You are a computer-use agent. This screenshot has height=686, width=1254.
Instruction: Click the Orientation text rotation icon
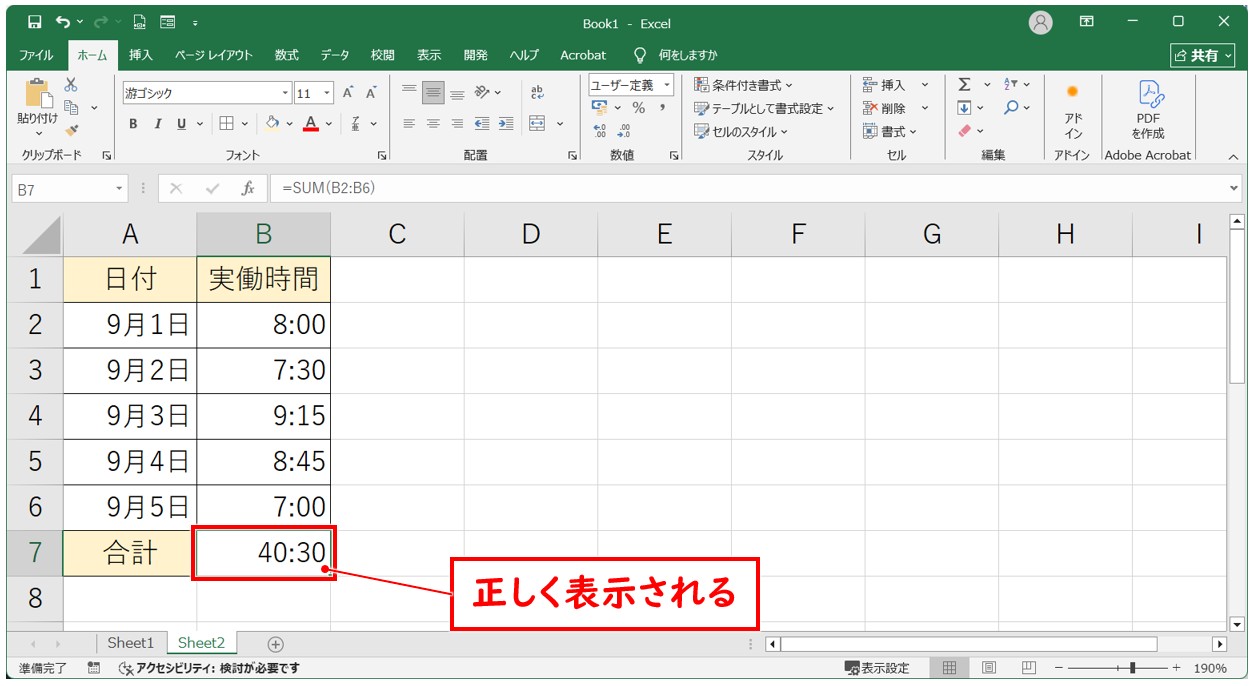click(x=482, y=93)
